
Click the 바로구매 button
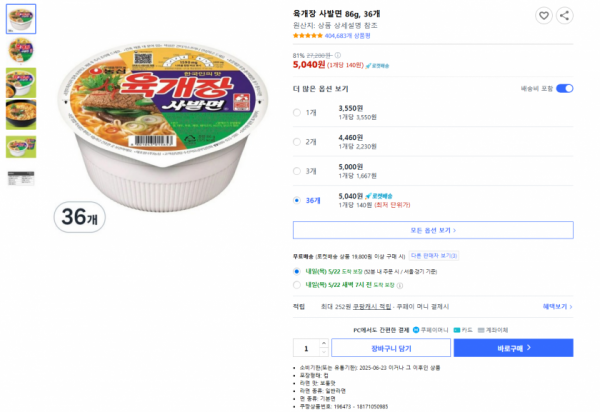(x=513, y=348)
